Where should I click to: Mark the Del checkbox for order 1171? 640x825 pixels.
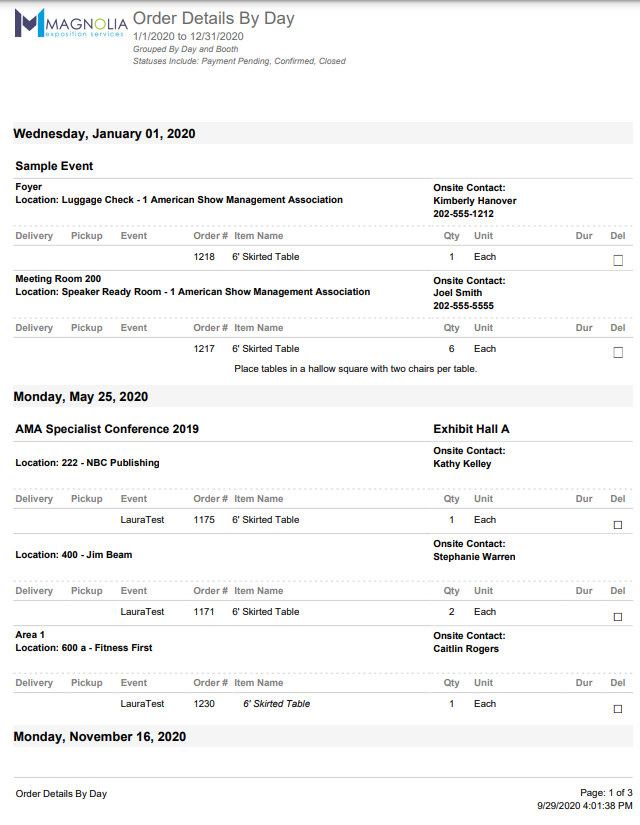tap(618, 616)
